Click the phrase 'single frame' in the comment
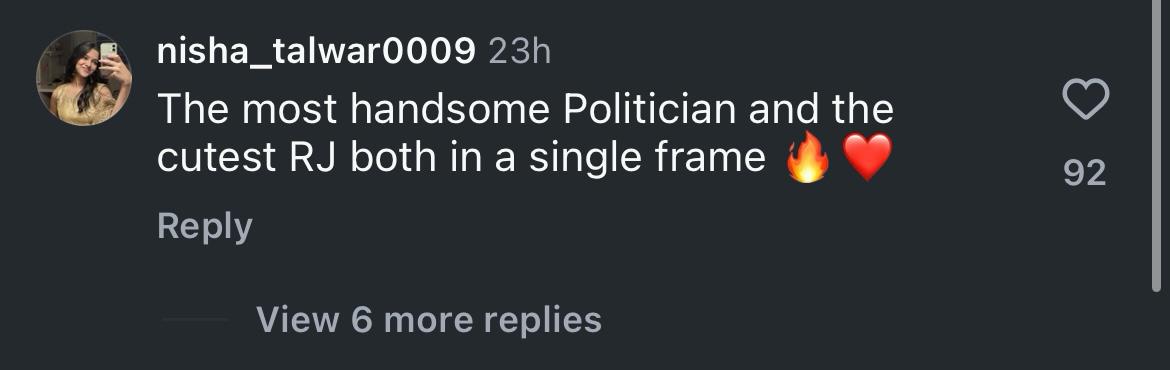 [x=648, y=160]
